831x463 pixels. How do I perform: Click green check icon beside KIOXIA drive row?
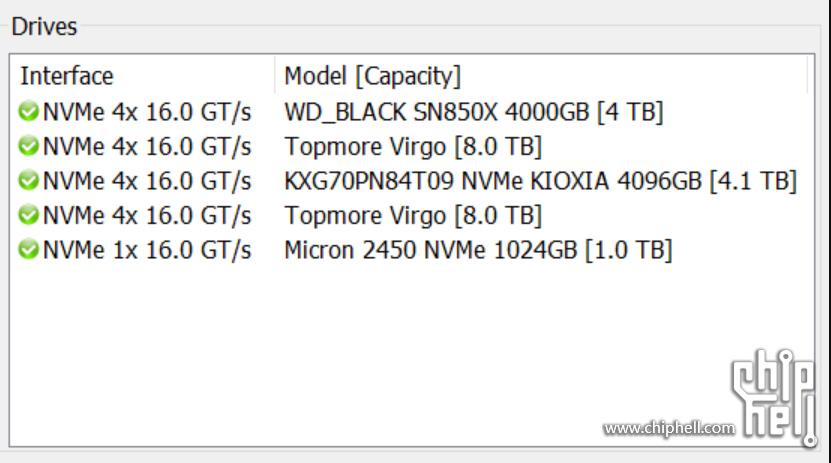pyautogui.click(x=29, y=181)
